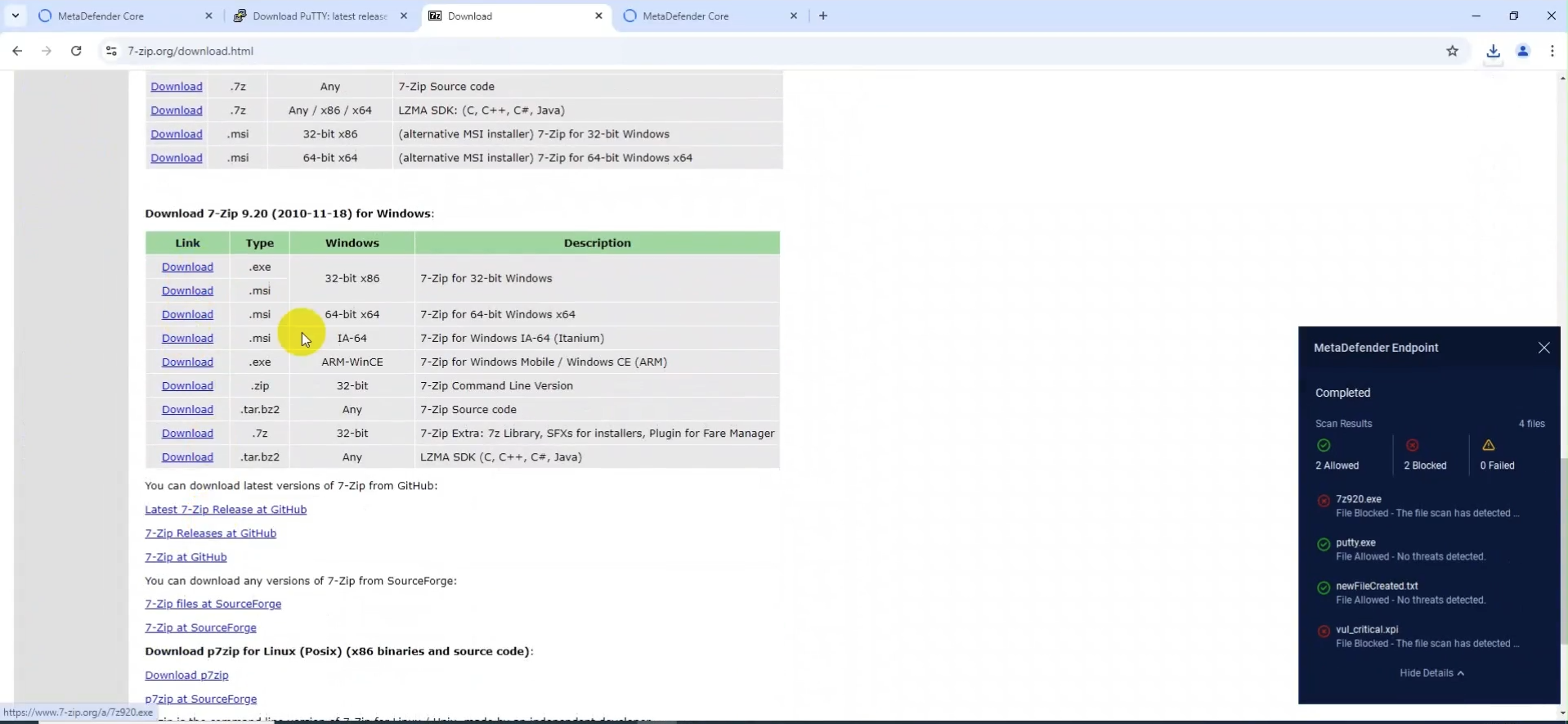
Task: Open site information icon in address bar
Action: pos(110,51)
